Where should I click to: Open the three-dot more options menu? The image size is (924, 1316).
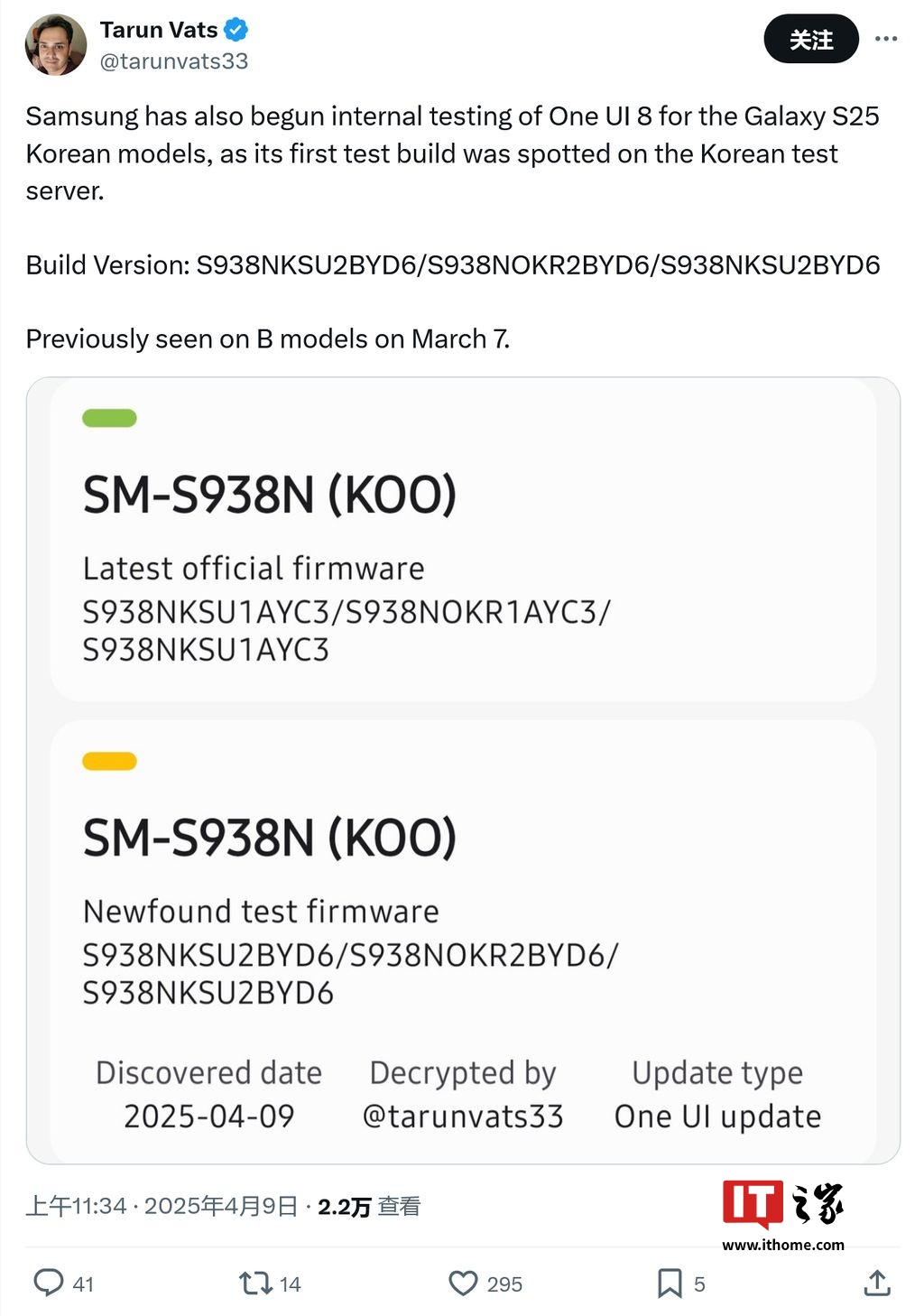(x=886, y=39)
